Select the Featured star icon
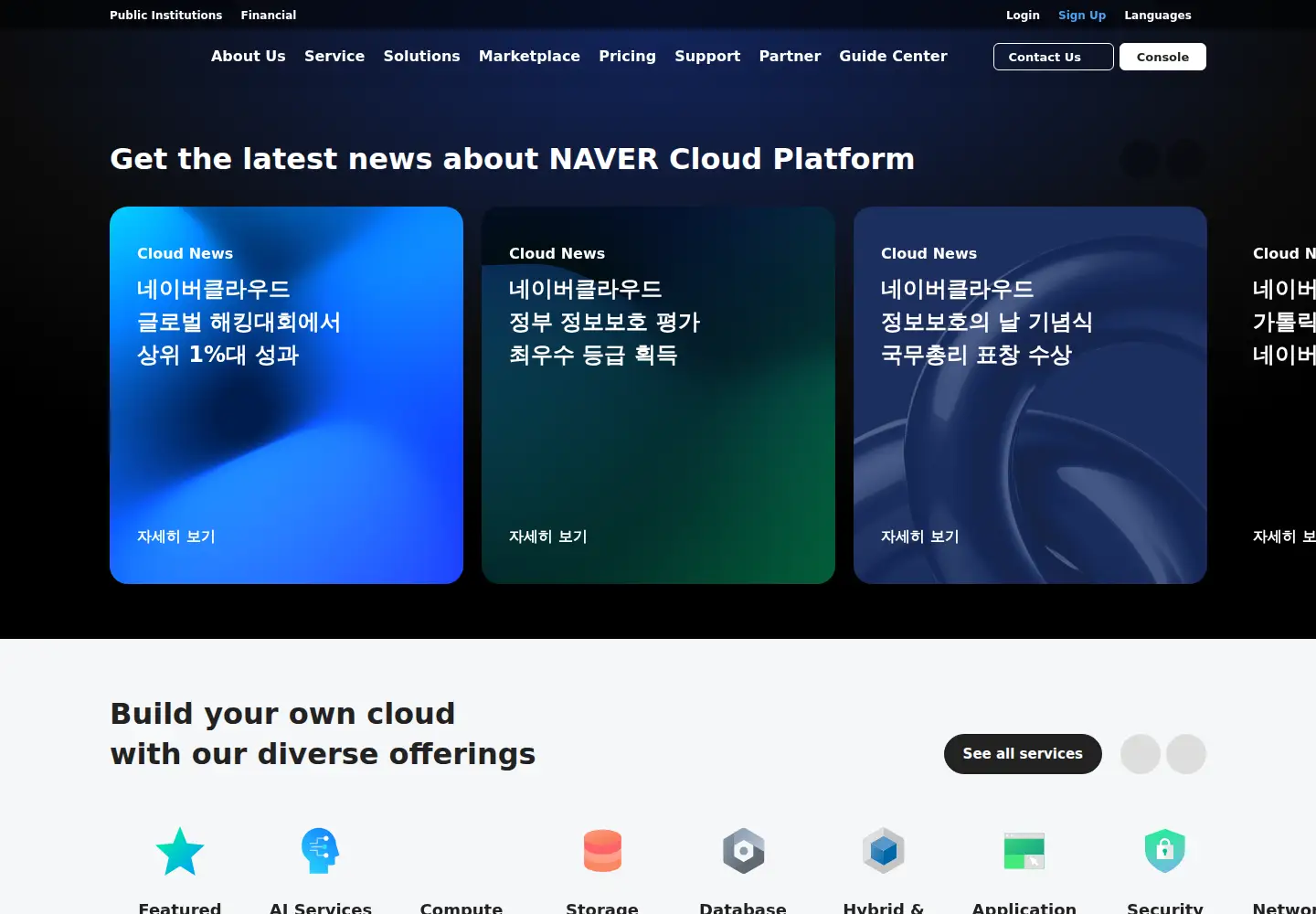Image resolution: width=1316 pixels, height=914 pixels. 180,851
